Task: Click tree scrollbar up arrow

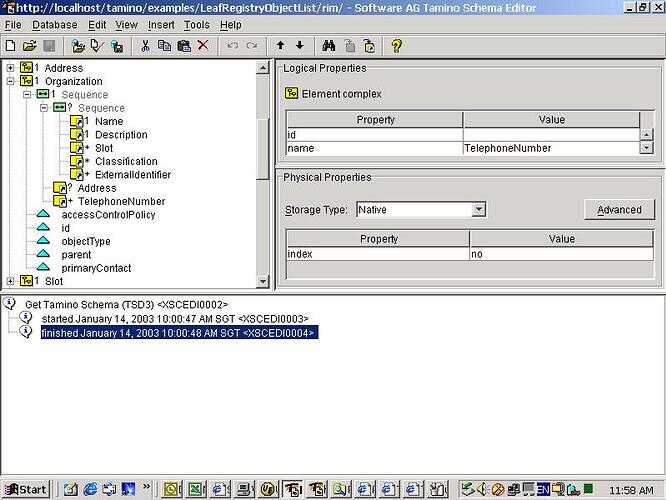Action: 263,68
